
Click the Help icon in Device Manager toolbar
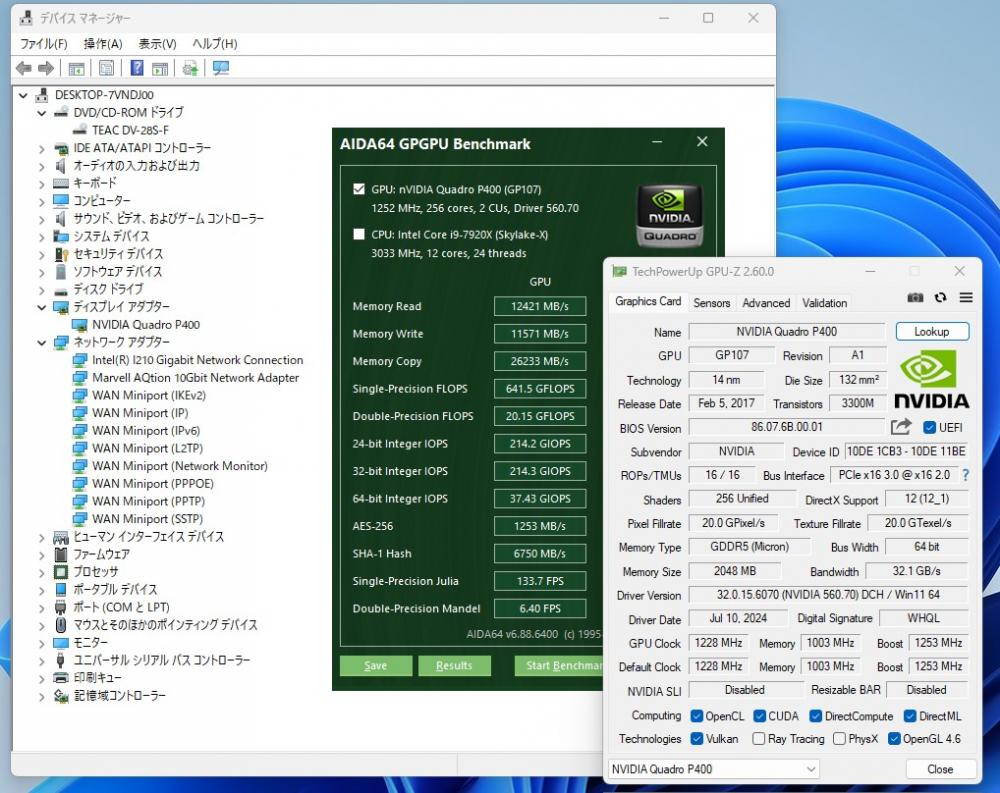coord(136,68)
